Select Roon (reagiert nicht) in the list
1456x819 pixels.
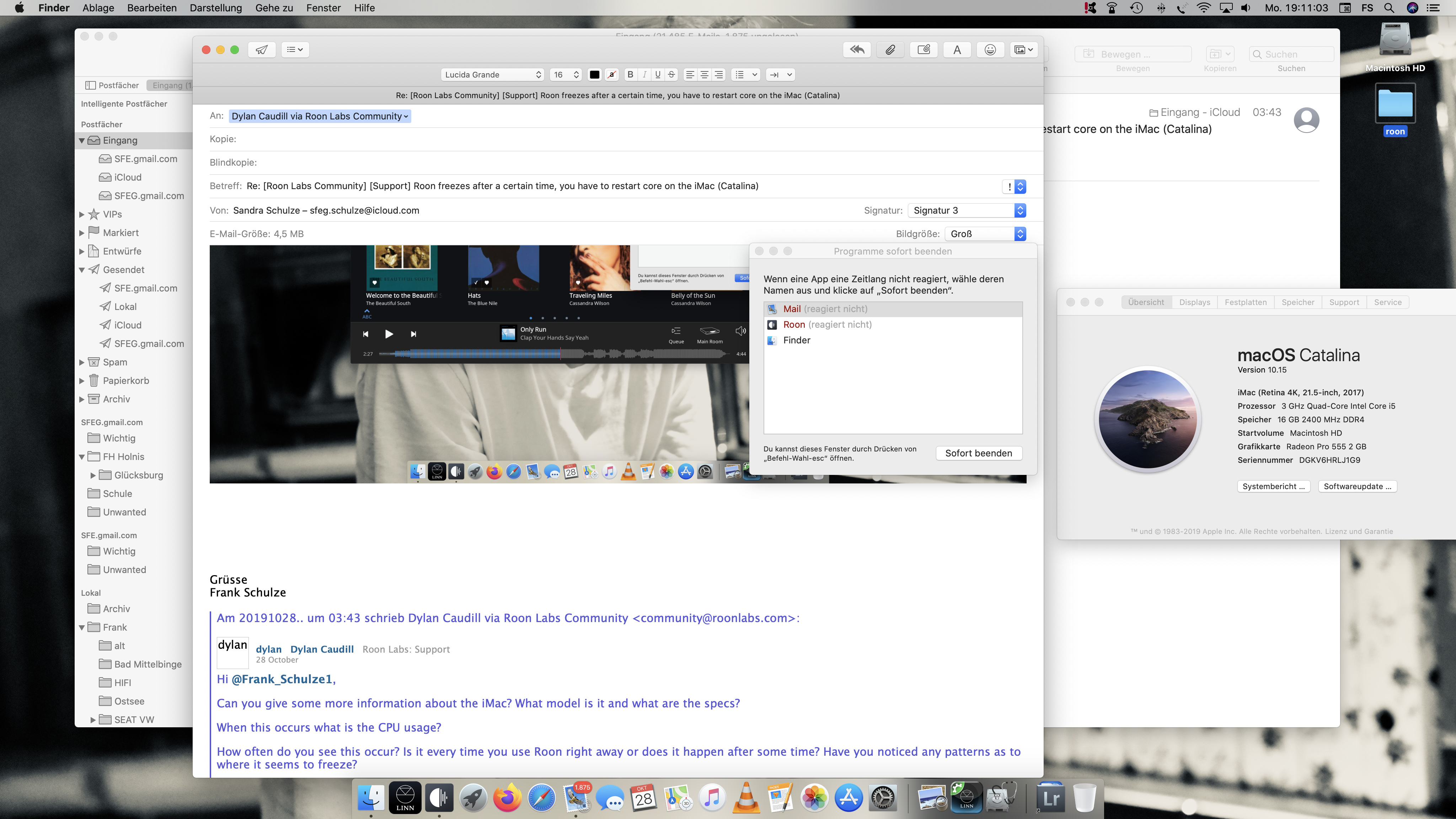(x=893, y=325)
